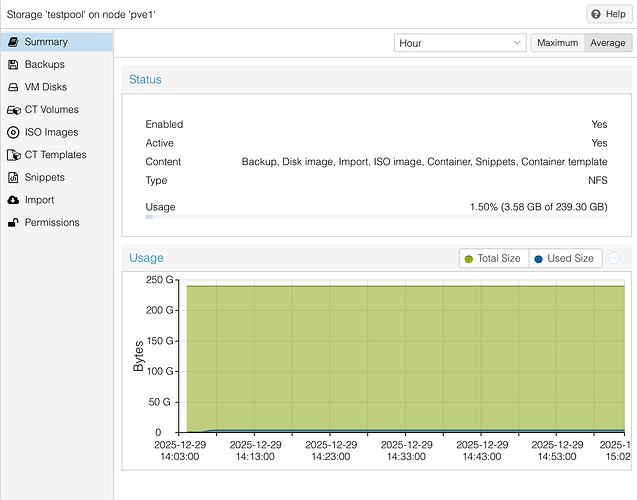Open the Backups section

pos(46,65)
